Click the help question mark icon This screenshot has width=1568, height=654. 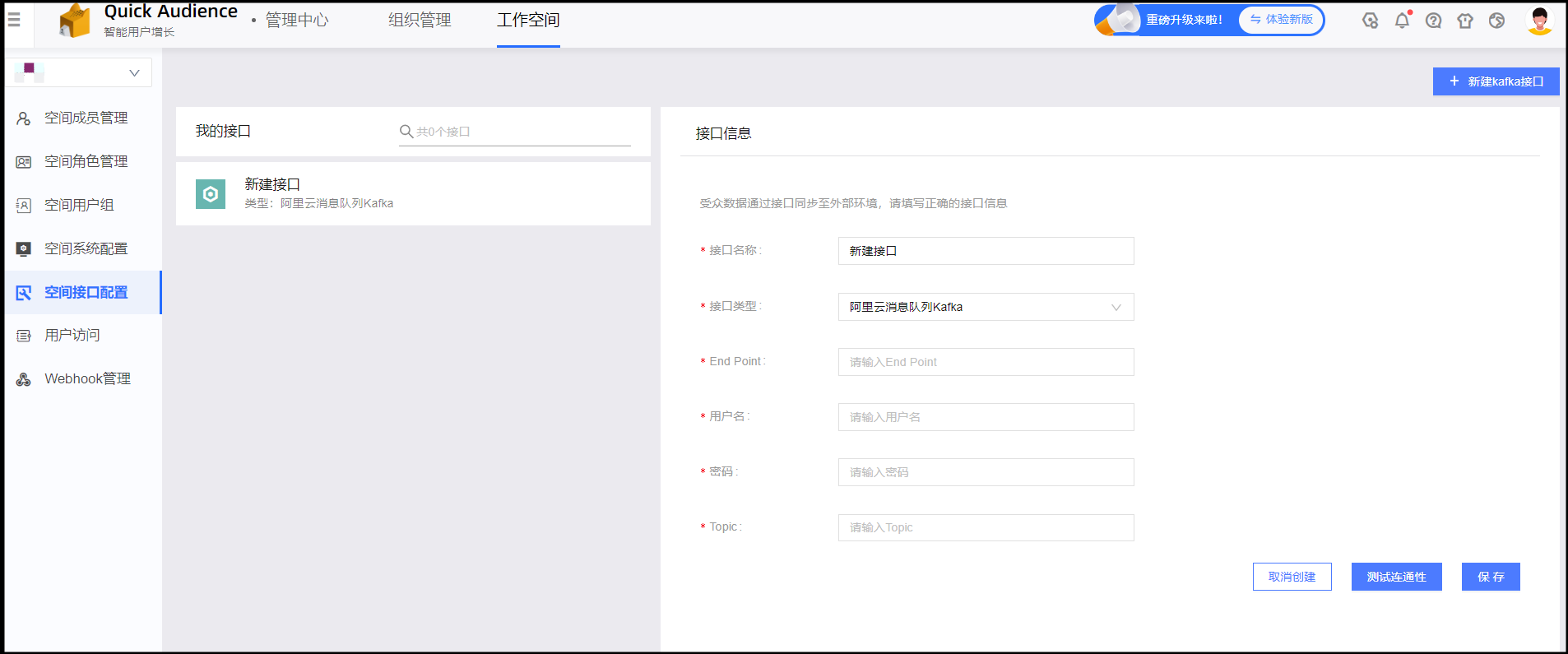pos(1433,21)
